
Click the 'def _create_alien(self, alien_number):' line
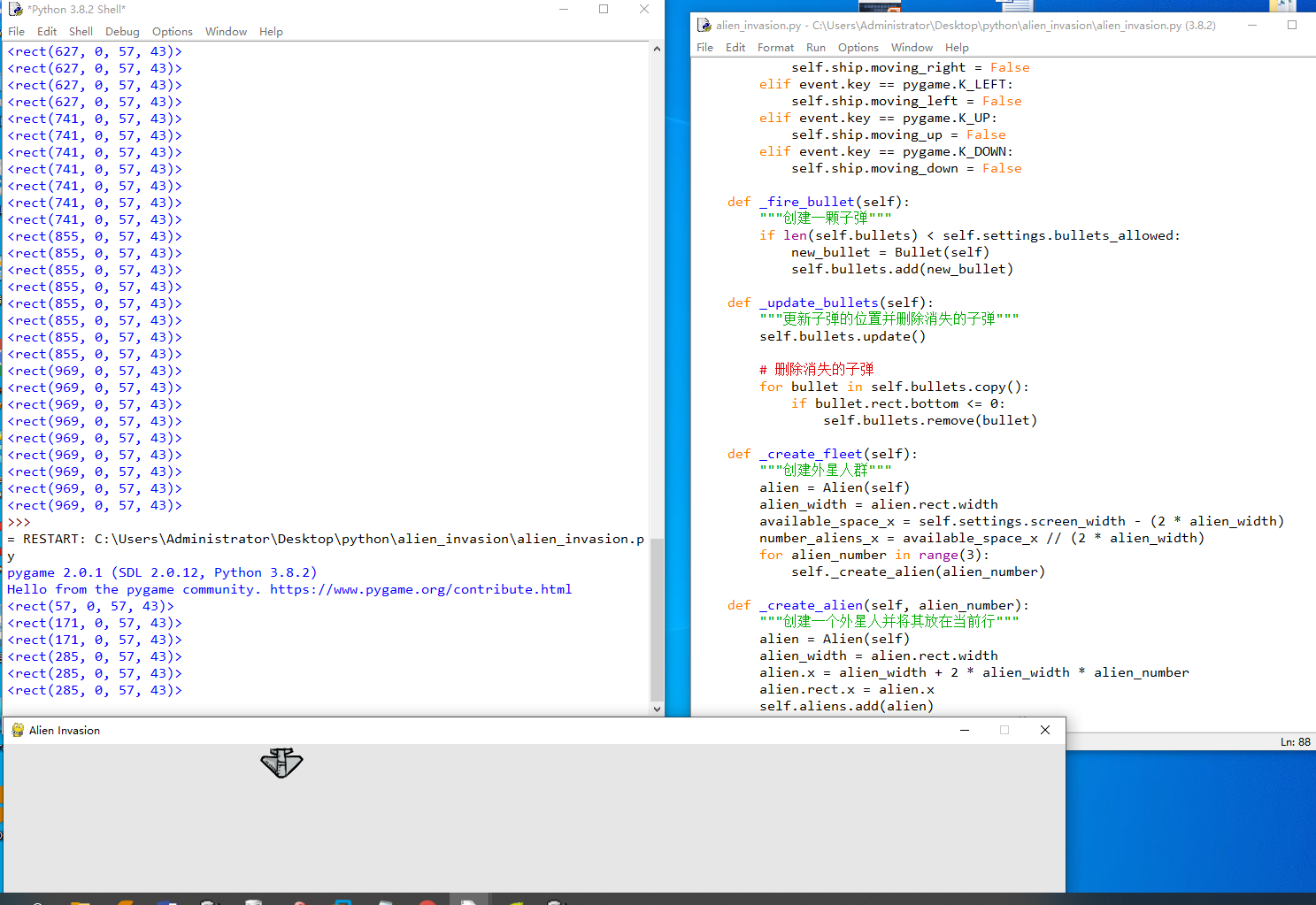coord(878,605)
